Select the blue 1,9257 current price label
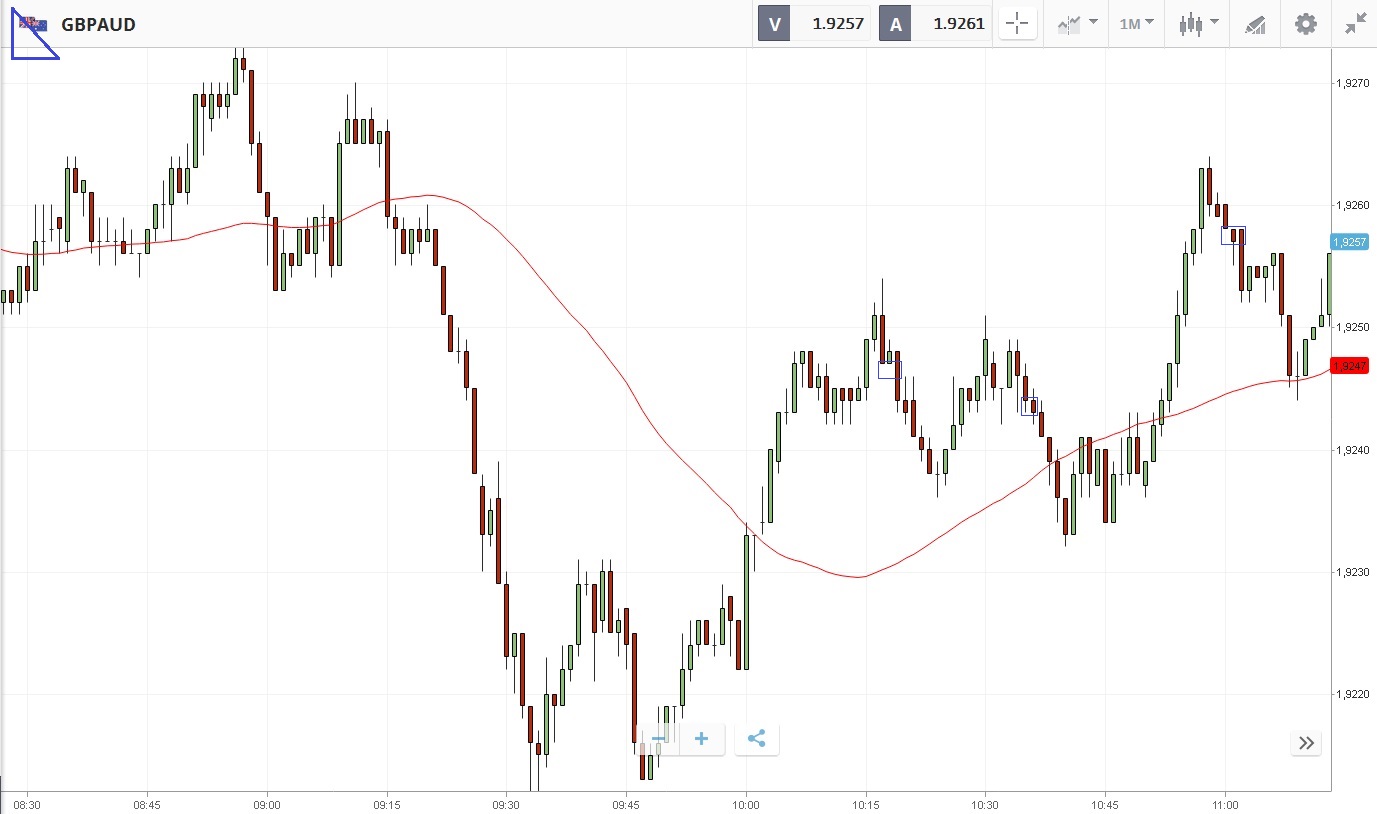Screen dimensions: 1377x814 pos(1350,242)
